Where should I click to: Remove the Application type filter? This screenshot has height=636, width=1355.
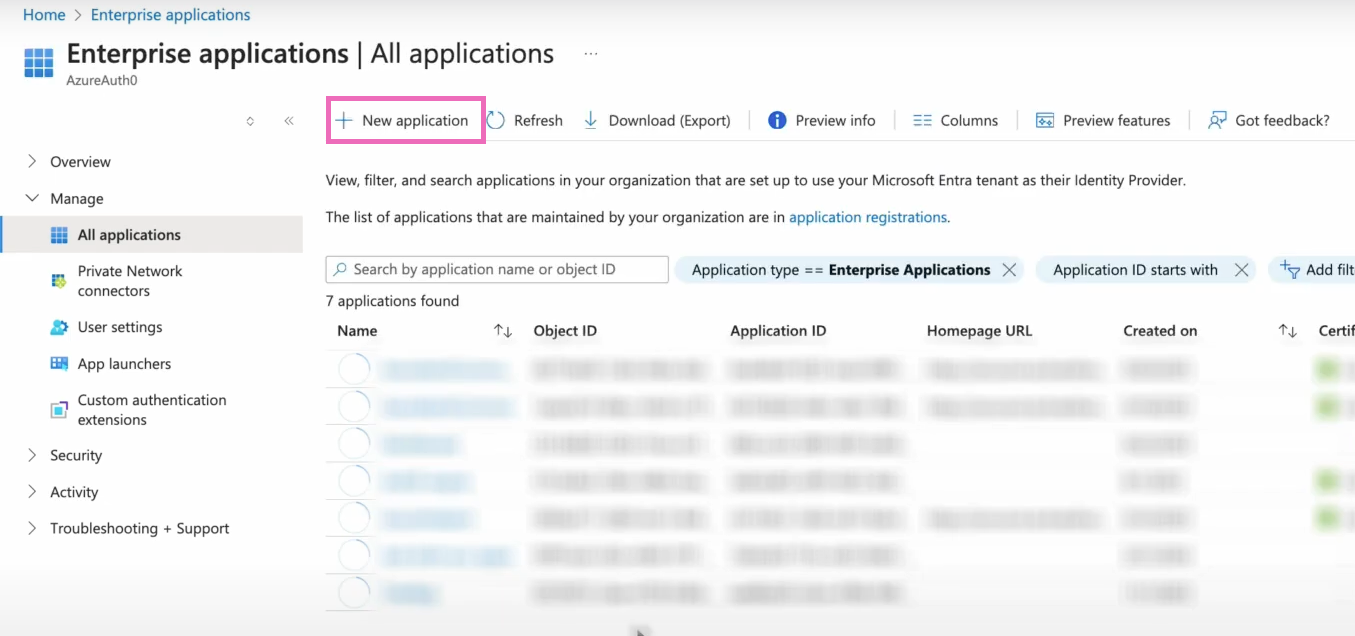(x=1009, y=270)
